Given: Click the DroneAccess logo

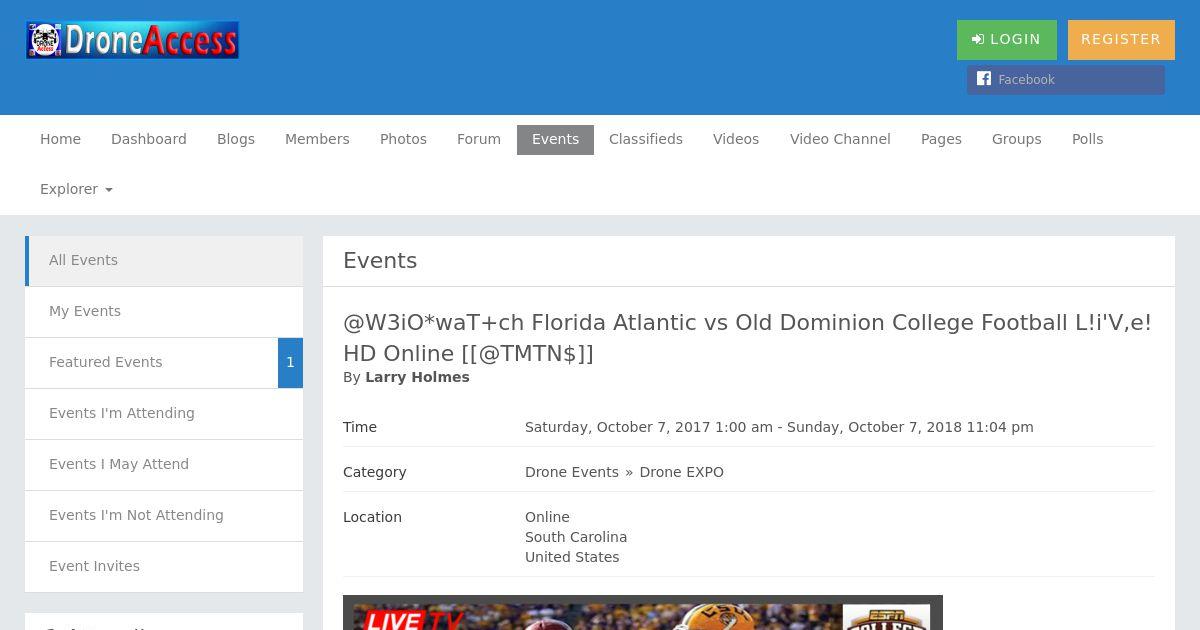Looking at the screenshot, I should coord(132,40).
